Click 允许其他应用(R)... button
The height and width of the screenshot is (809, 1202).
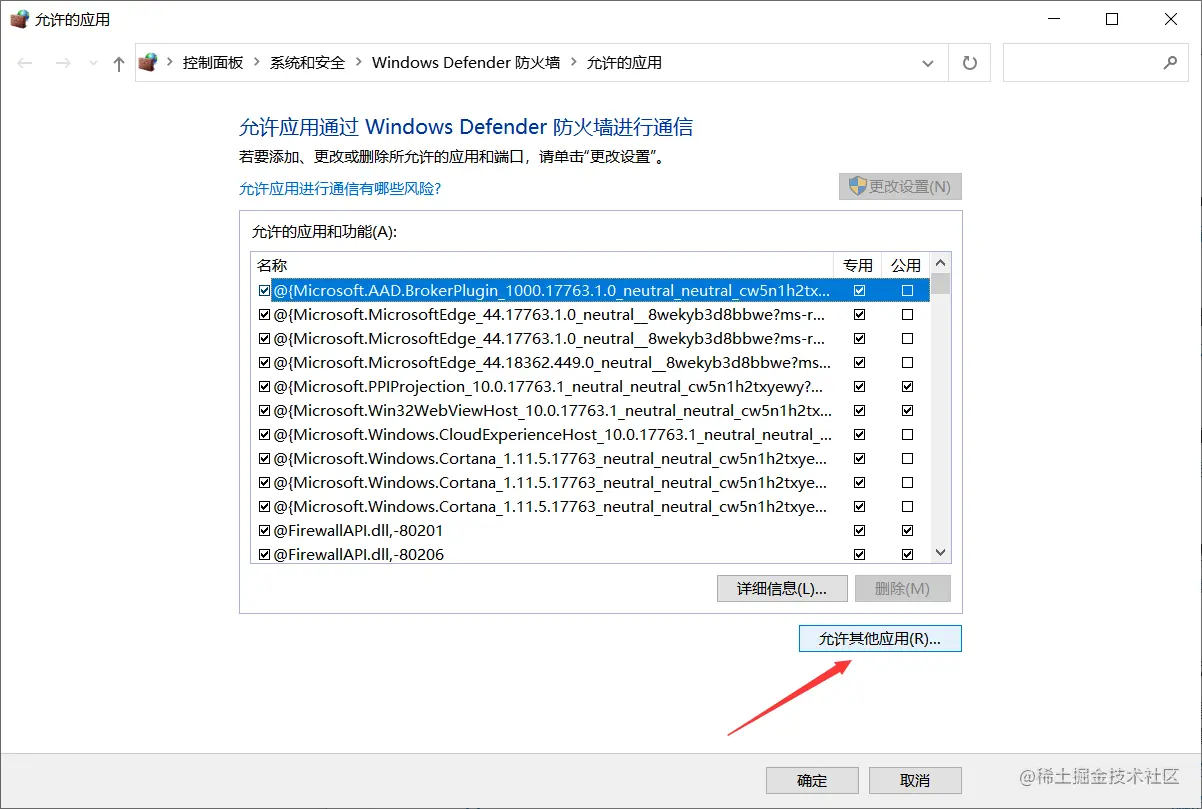coord(880,638)
